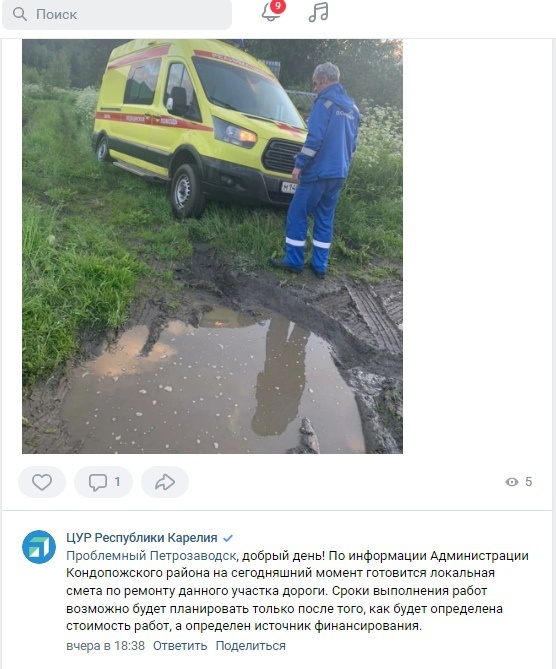Open comments via the speech bubble icon
This screenshot has height=669, width=556.
pyautogui.click(x=98, y=482)
